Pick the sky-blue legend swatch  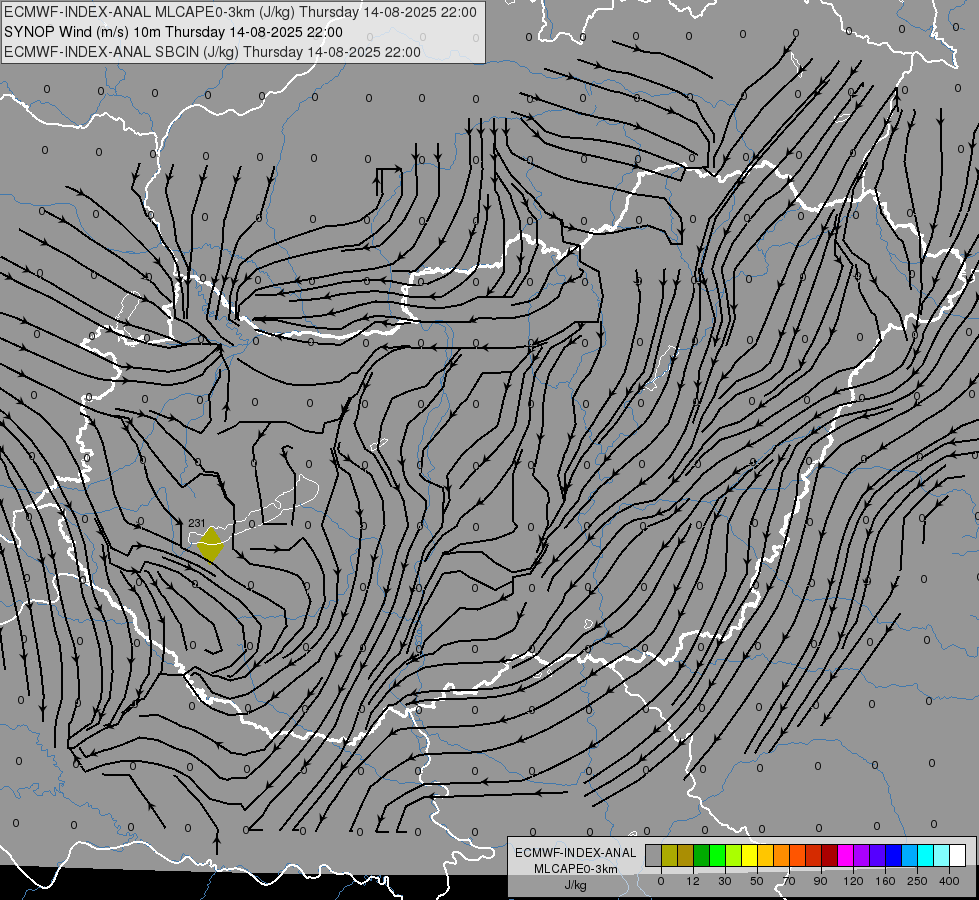910,855
